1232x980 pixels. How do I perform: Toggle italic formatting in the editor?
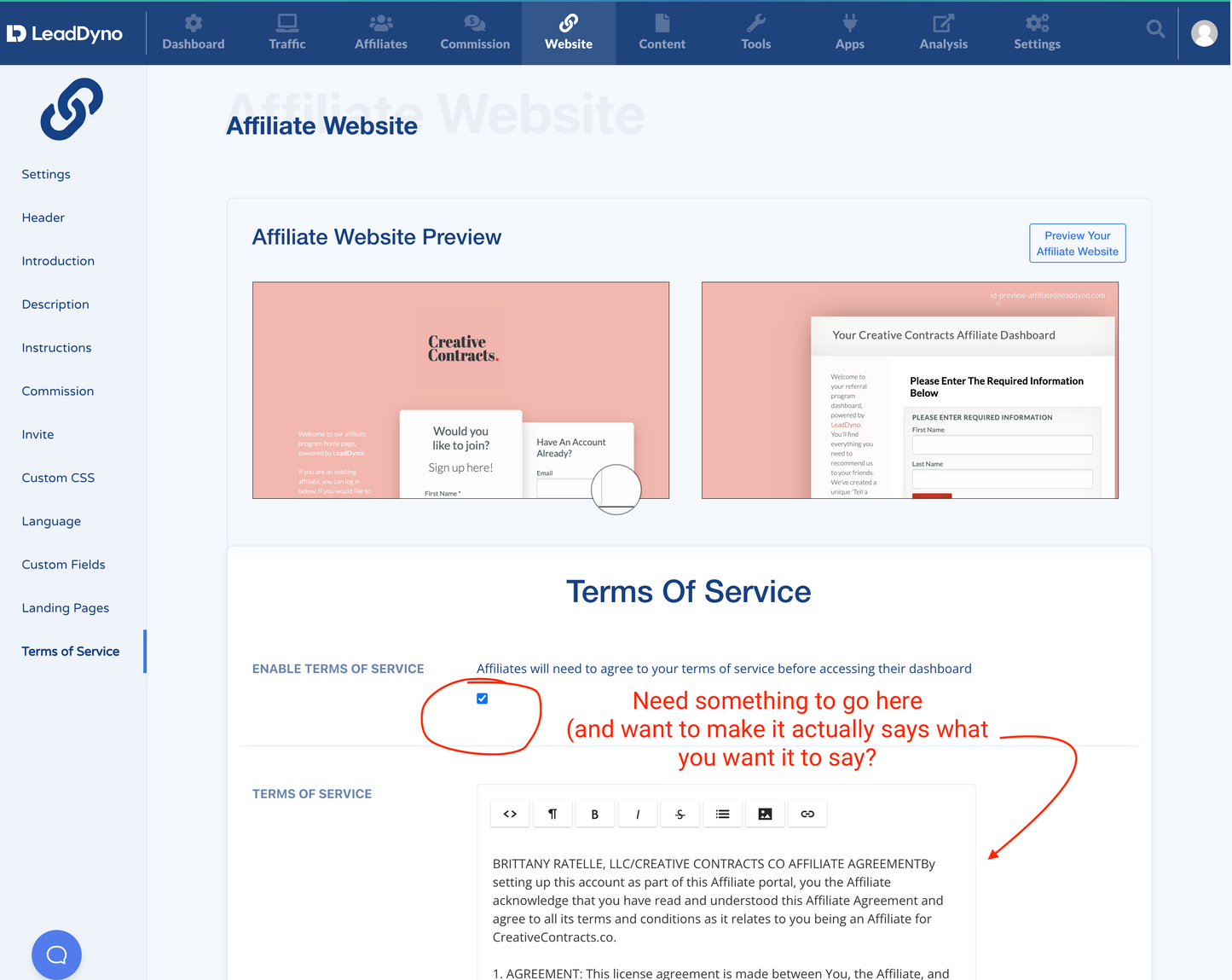pyautogui.click(x=638, y=814)
